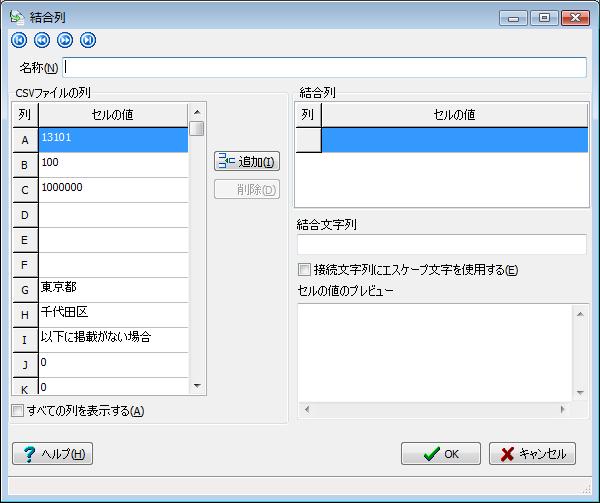Viewport: 600px width, 503px height.
Task: Click the 追加 (Add) button
Action: tap(246, 162)
